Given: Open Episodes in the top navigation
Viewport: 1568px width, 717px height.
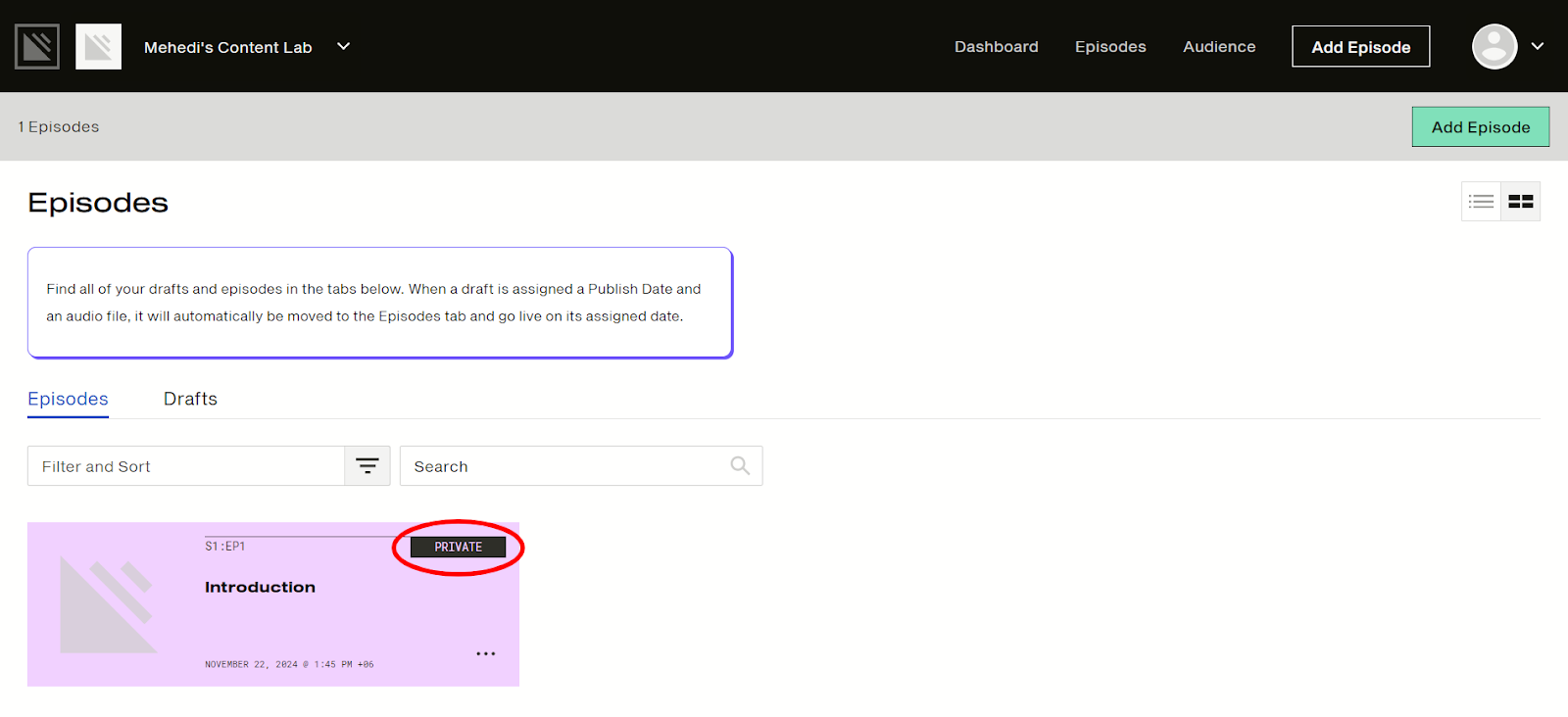Looking at the screenshot, I should 1110,47.
